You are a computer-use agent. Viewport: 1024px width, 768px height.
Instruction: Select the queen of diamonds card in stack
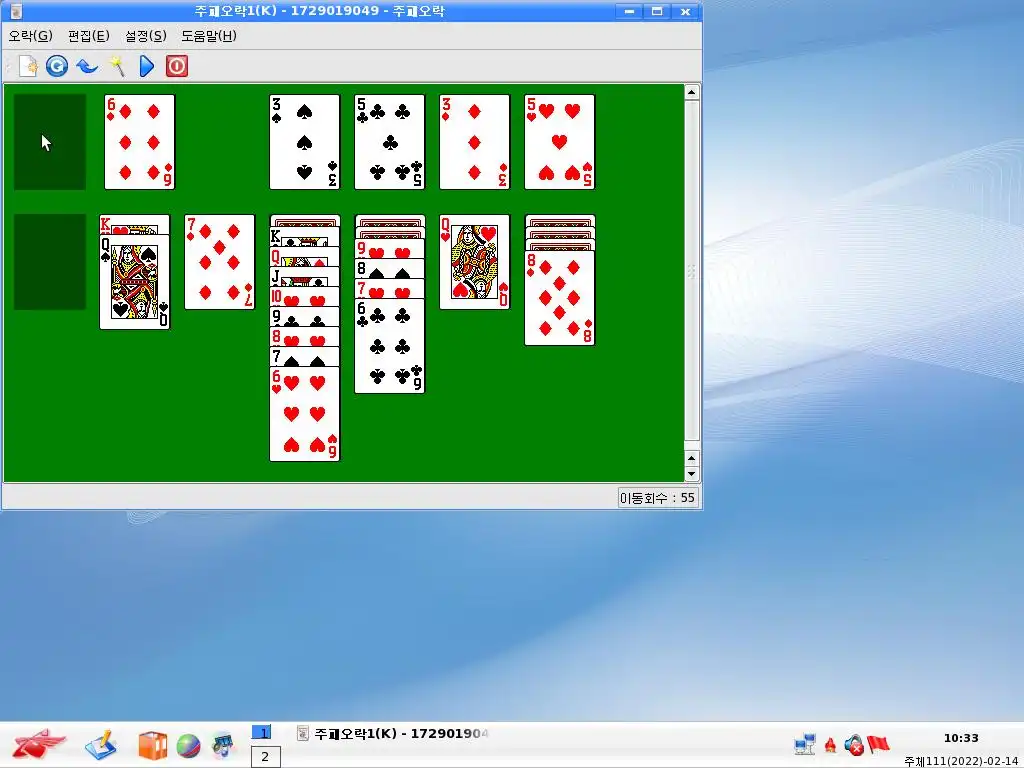click(x=305, y=257)
